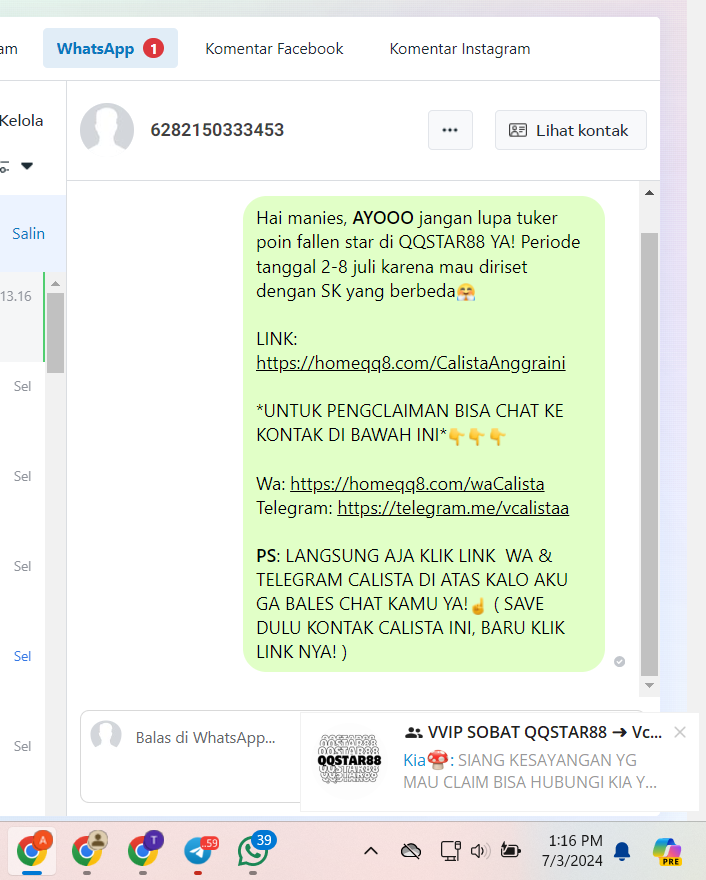
Task: Click the message sent status check icon
Action: [x=620, y=661]
